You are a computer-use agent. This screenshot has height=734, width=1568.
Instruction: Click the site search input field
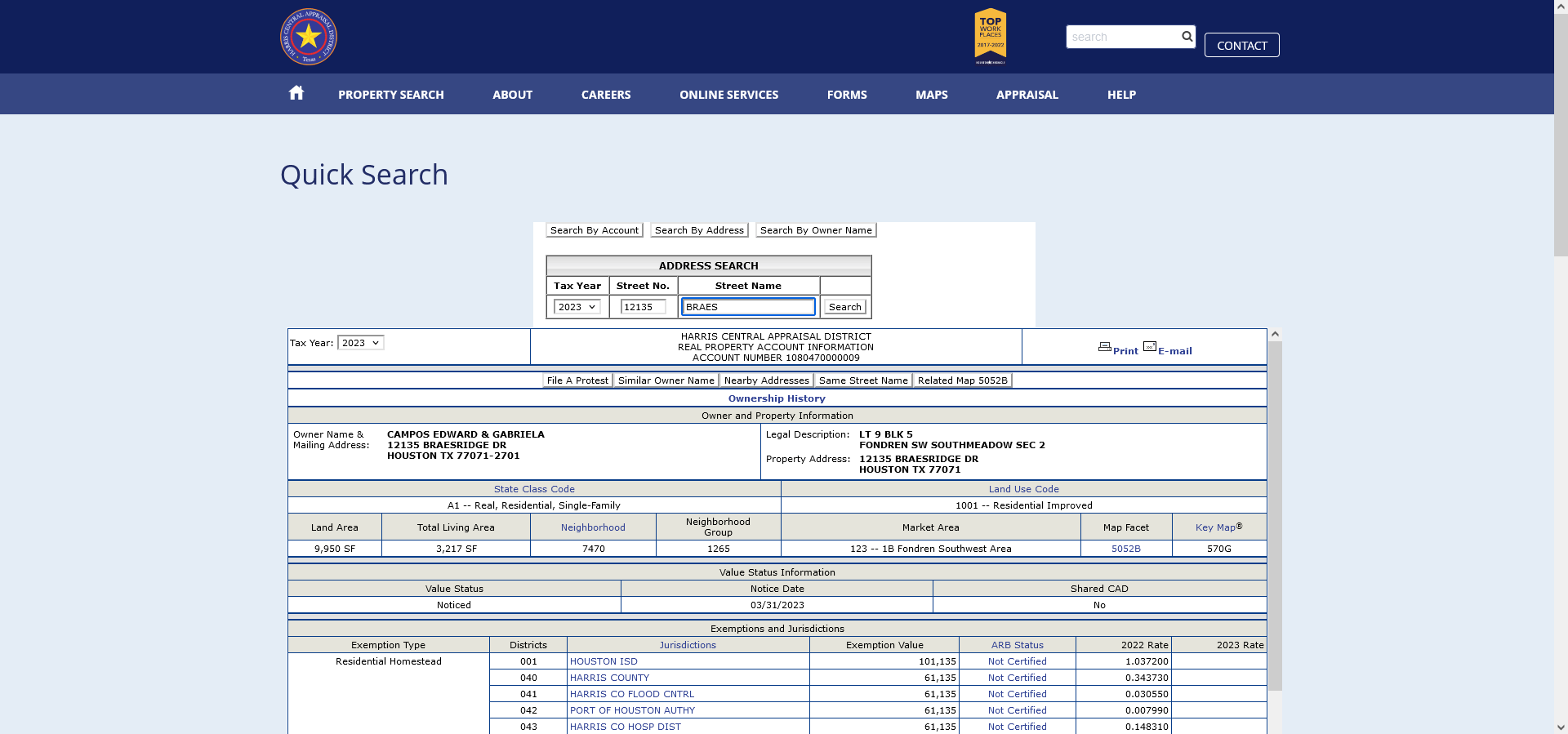(1123, 37)
